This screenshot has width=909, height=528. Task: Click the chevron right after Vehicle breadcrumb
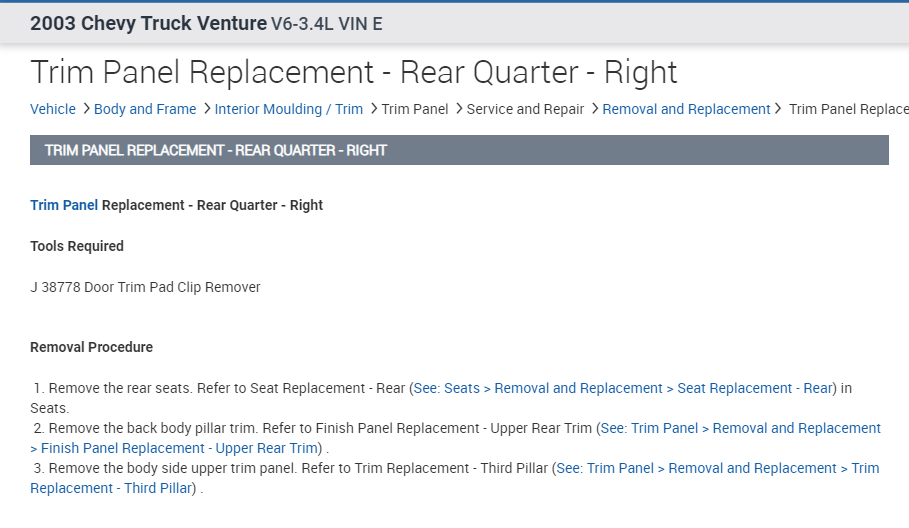tap(86, 108)
